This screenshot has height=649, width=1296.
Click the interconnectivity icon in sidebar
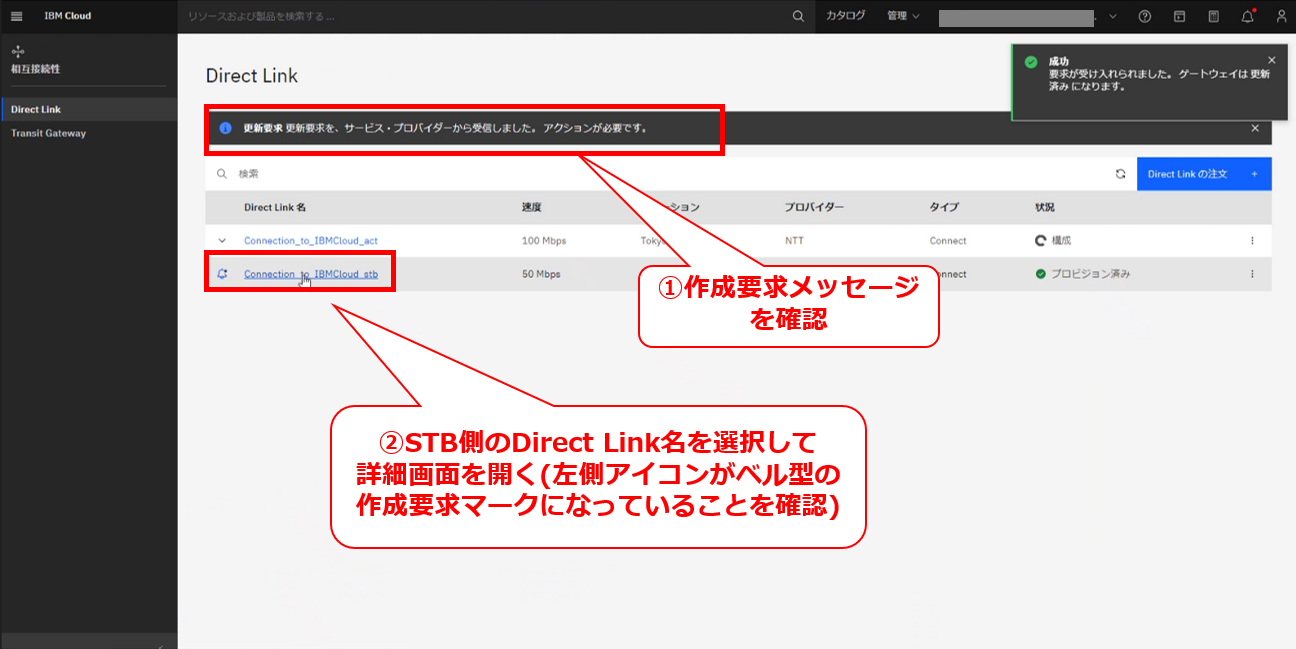(17, 51)
